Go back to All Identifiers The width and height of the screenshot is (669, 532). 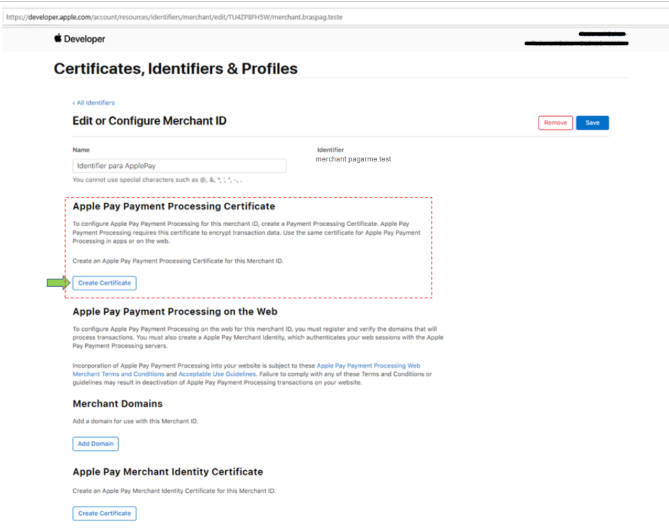pos(93,103)
